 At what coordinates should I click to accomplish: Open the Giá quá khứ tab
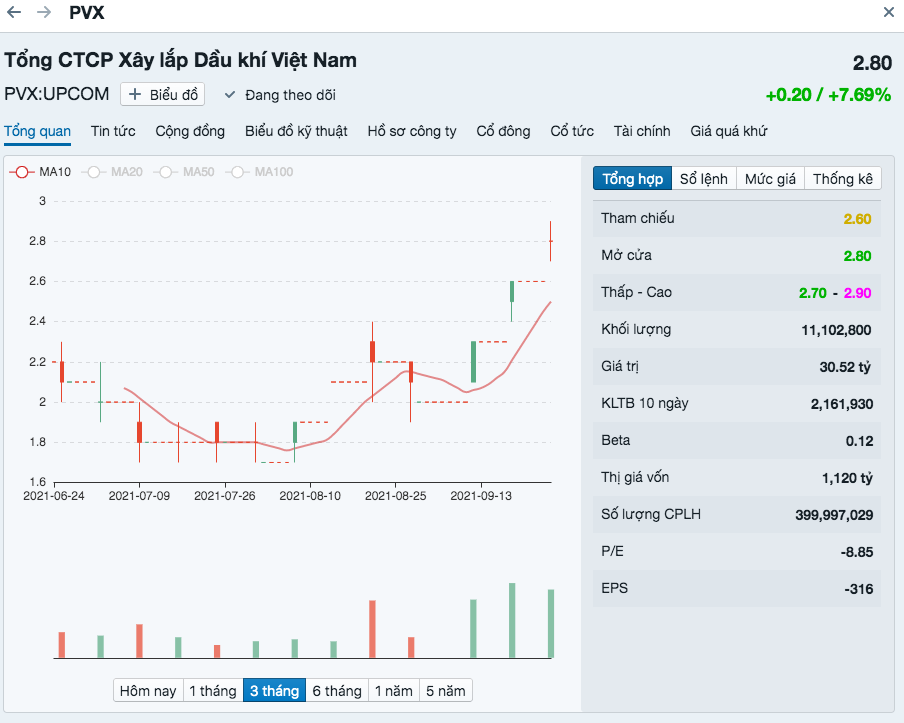[x=729, y=131]
